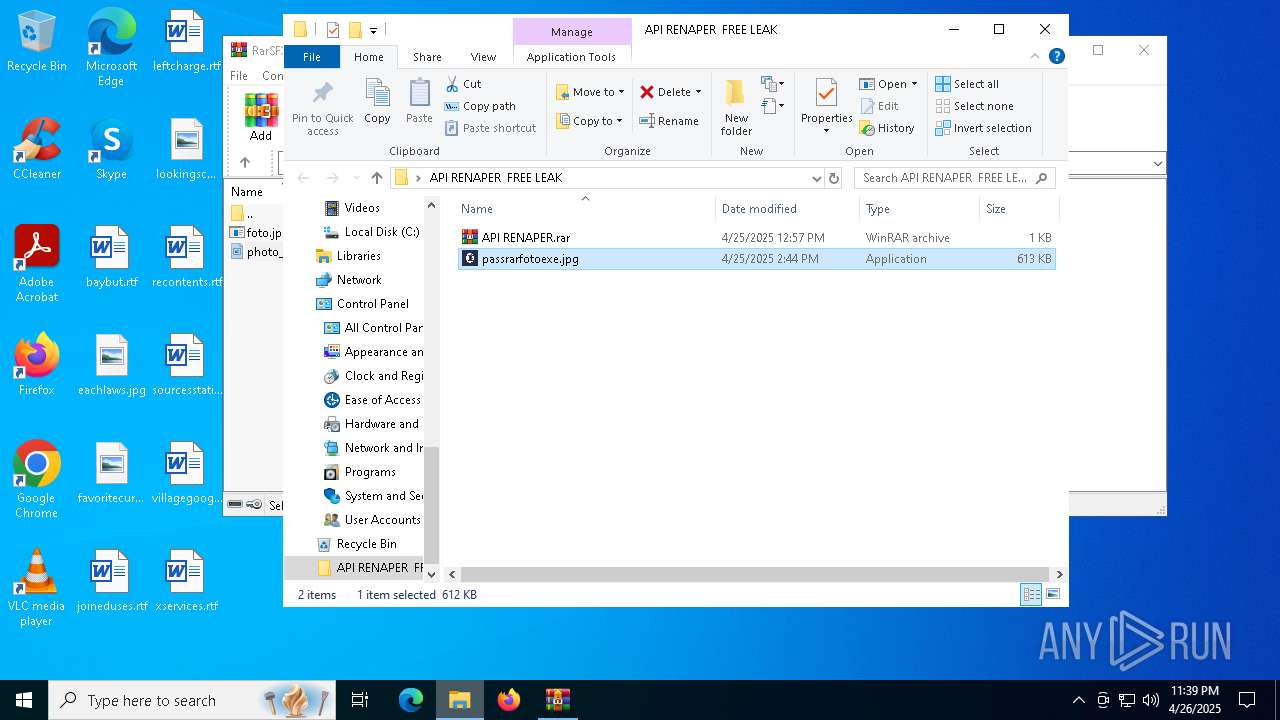Click Invert selection in ribbon
This screenshot has width=1280, height=720.
tap(983, 128)
